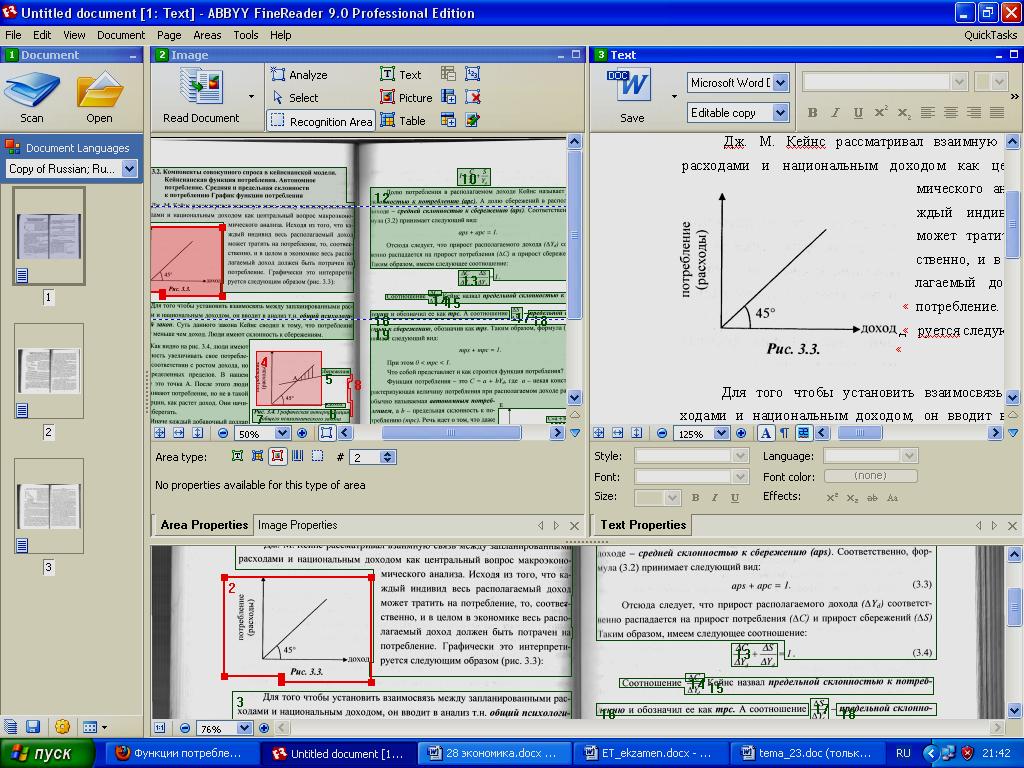
Task: Click the renumber areas (123) icon
Action: pyautogui.click(x=472, y=74)
